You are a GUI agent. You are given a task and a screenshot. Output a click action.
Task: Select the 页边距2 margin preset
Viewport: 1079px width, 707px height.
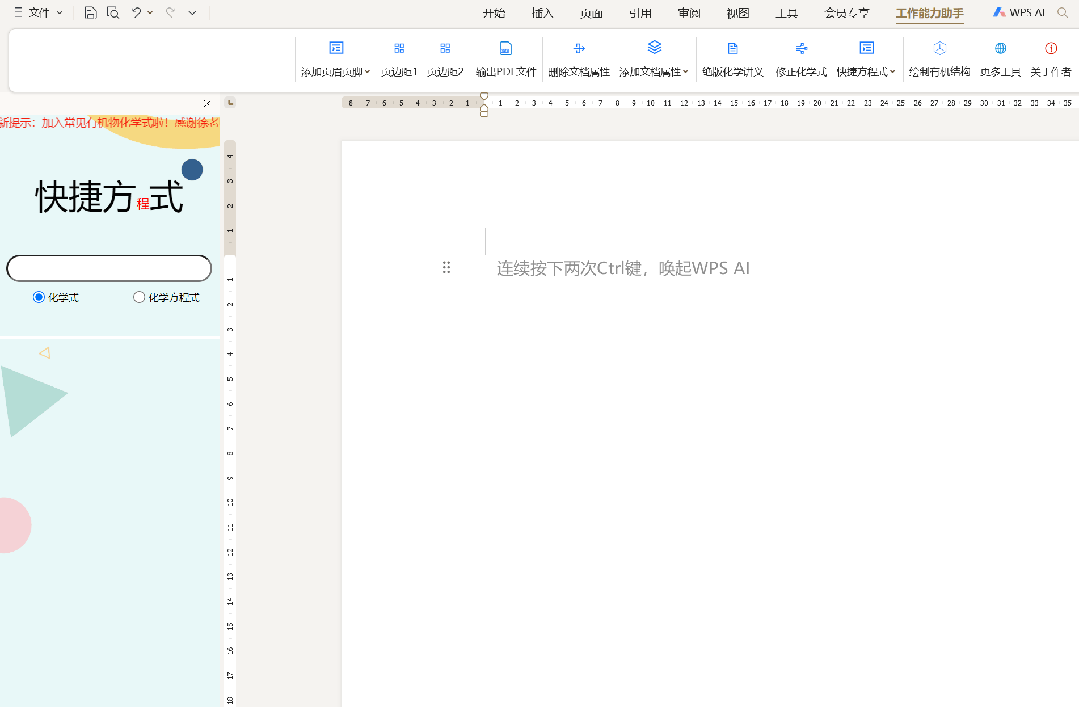click(445, 49)
